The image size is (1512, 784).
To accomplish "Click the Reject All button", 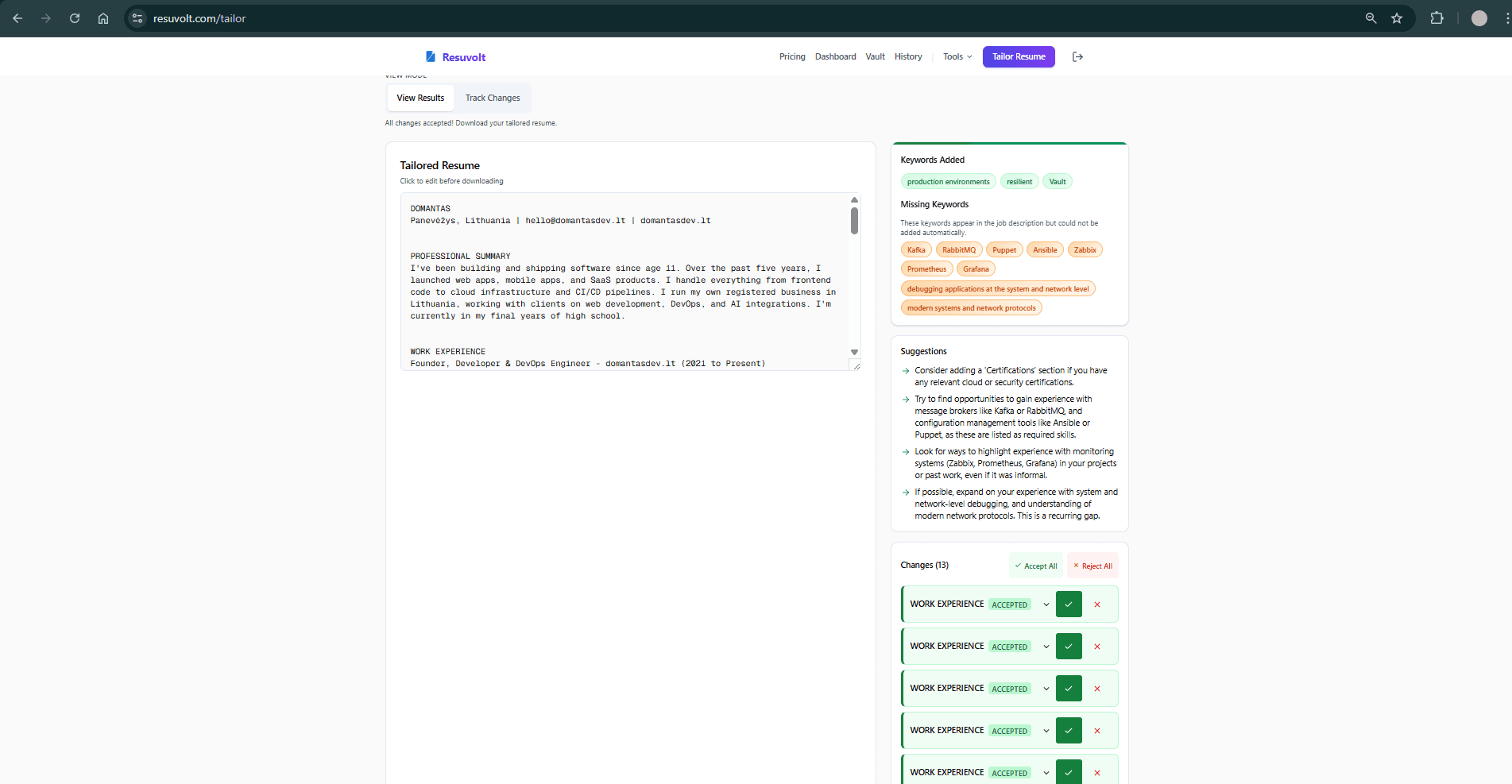I will tap(1092, 566).
